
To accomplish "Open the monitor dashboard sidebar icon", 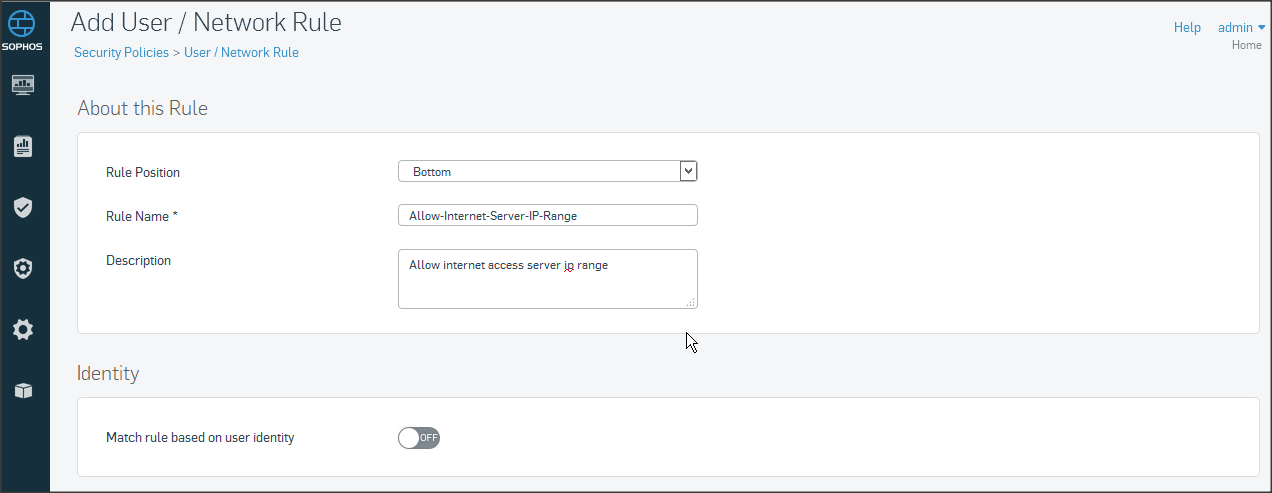I will (23, 86).
